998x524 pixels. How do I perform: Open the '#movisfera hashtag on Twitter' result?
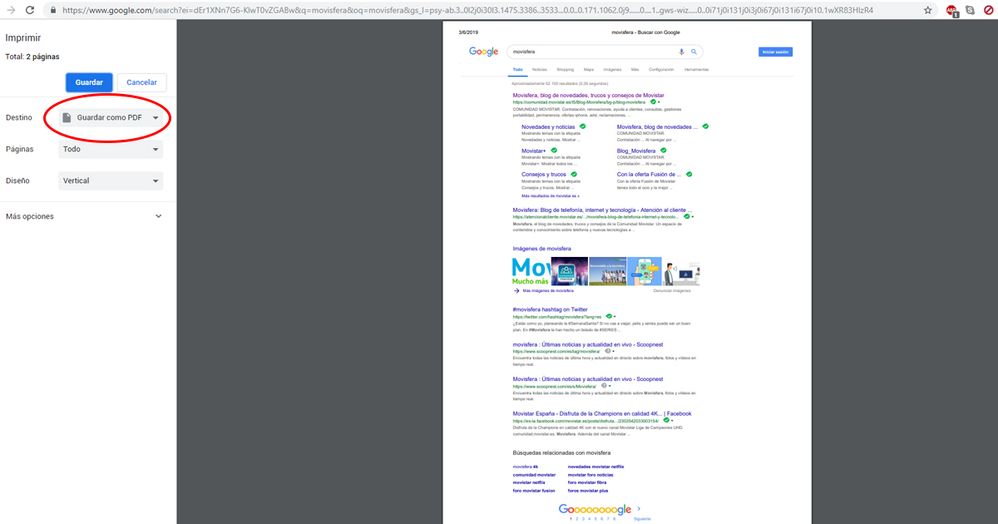pyautogui.click(x=550, y=309)
